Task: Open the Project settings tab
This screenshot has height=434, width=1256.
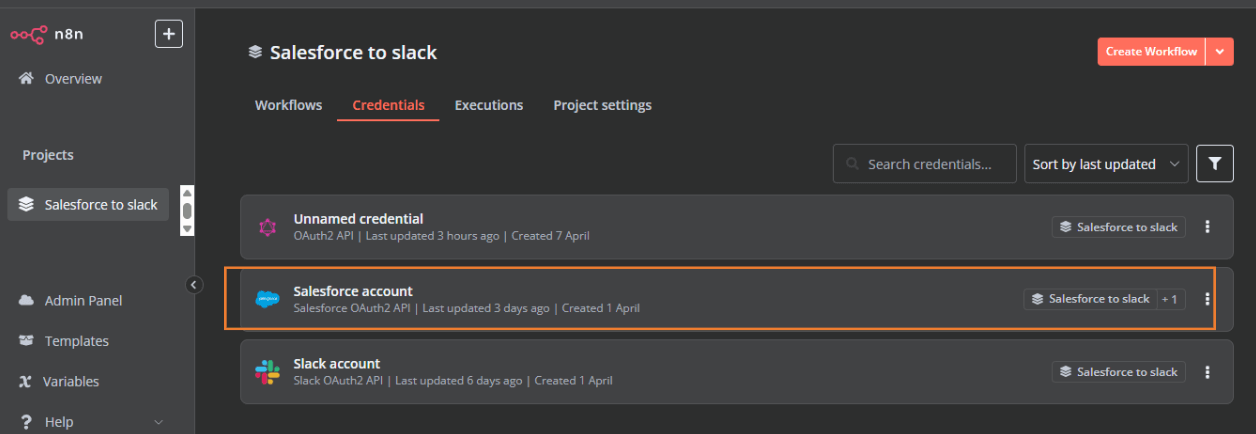Action: point(602,105)
